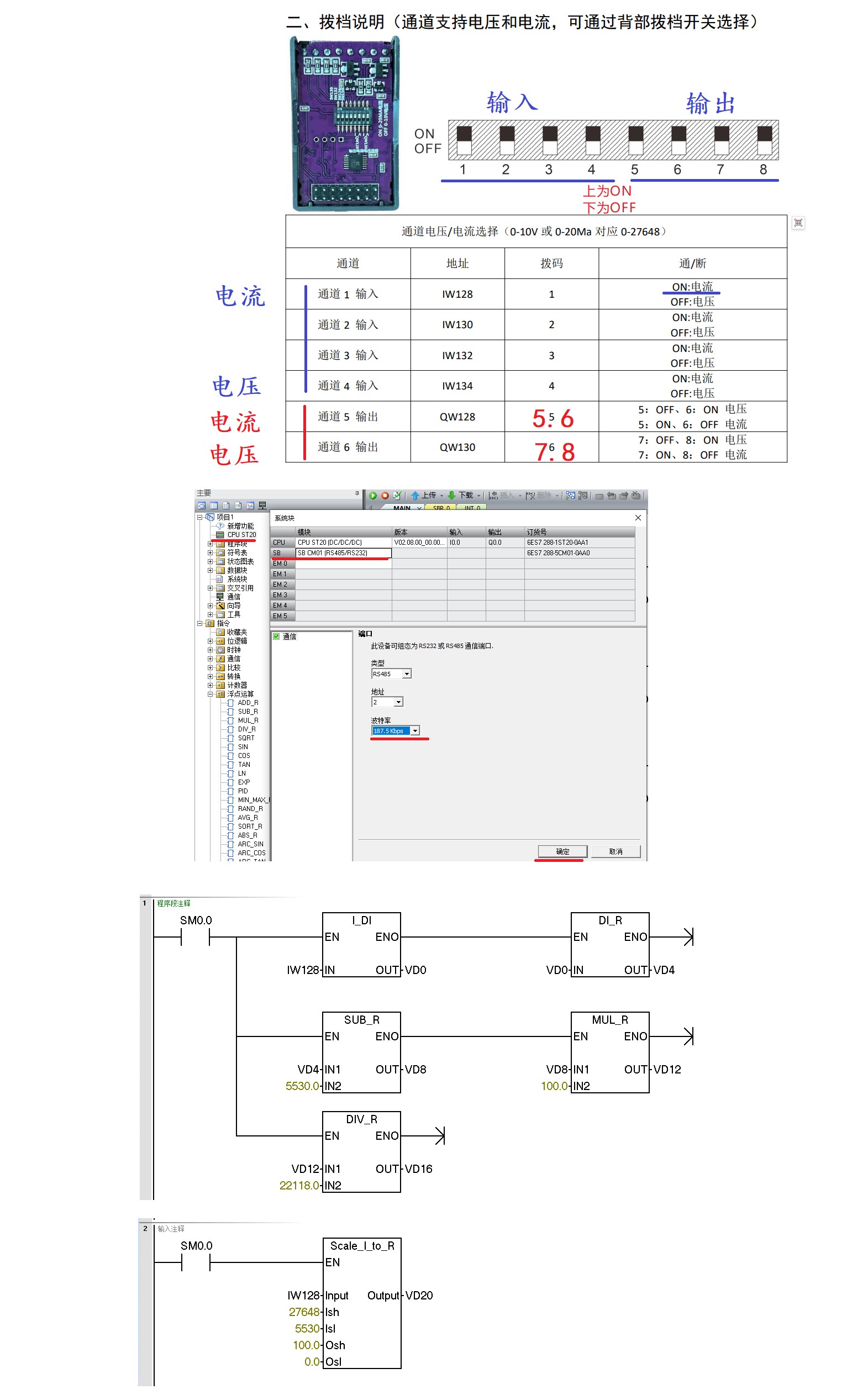Click the 上传 upload arrow icon

[415, 496]
